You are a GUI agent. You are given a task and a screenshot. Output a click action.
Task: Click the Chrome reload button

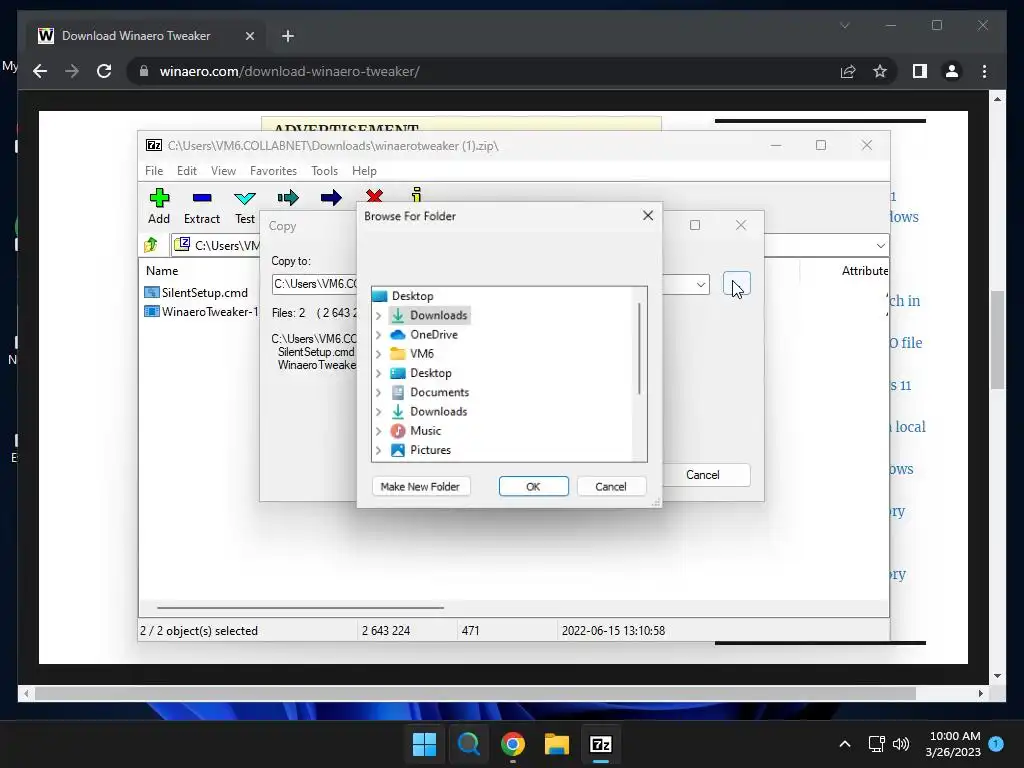click(x=104, y=71)
